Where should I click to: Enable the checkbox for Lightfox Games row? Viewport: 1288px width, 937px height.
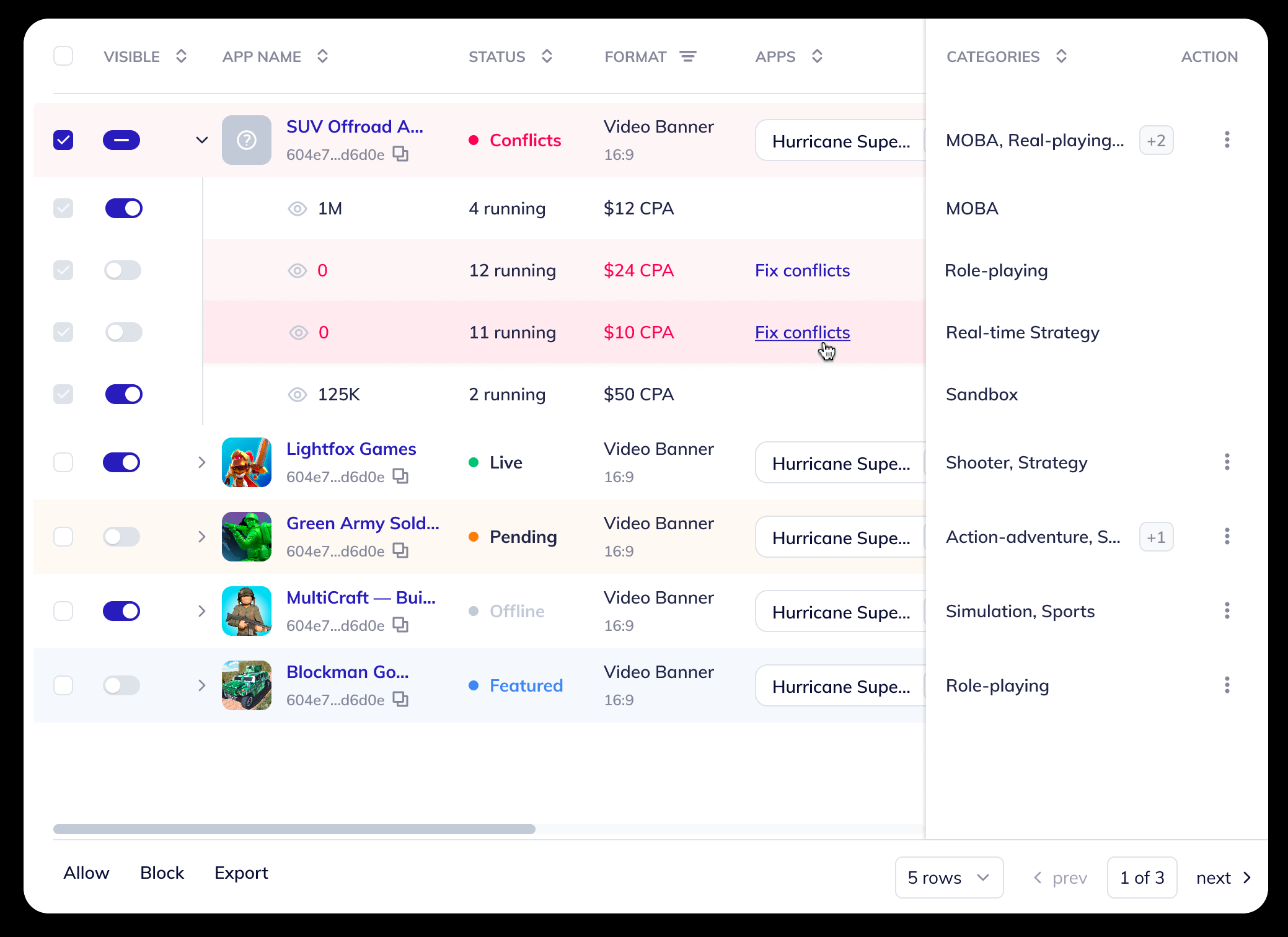pyautogui.click(x=63, y=461)
